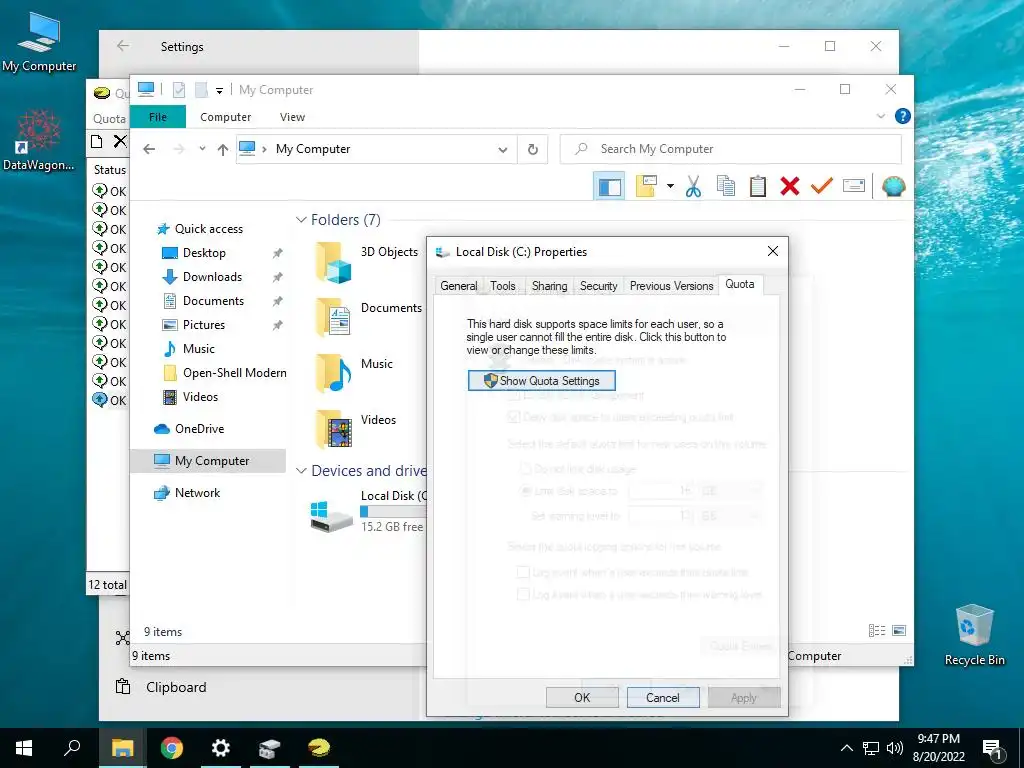Open the Customize Quick Access Toolbar dropdown

pos(219,91)
